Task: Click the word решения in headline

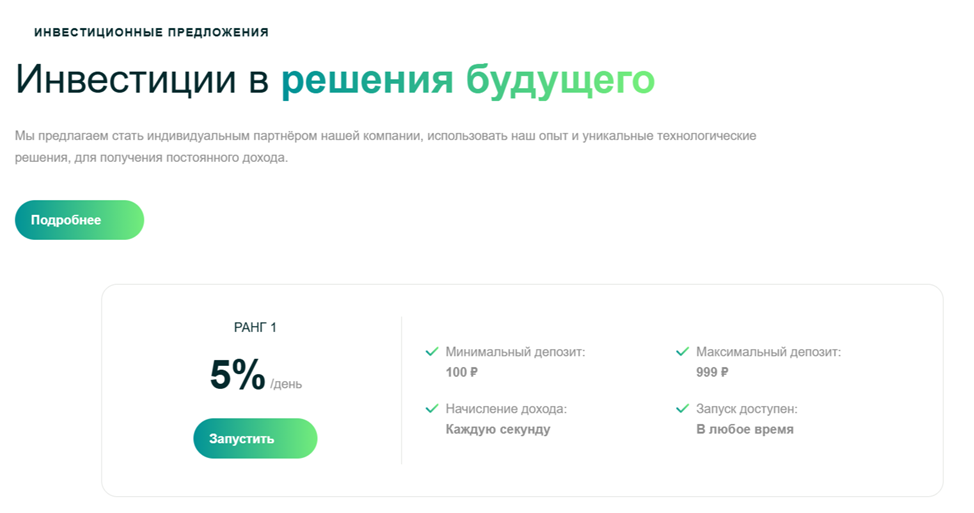Action: (x=367, y=80)
